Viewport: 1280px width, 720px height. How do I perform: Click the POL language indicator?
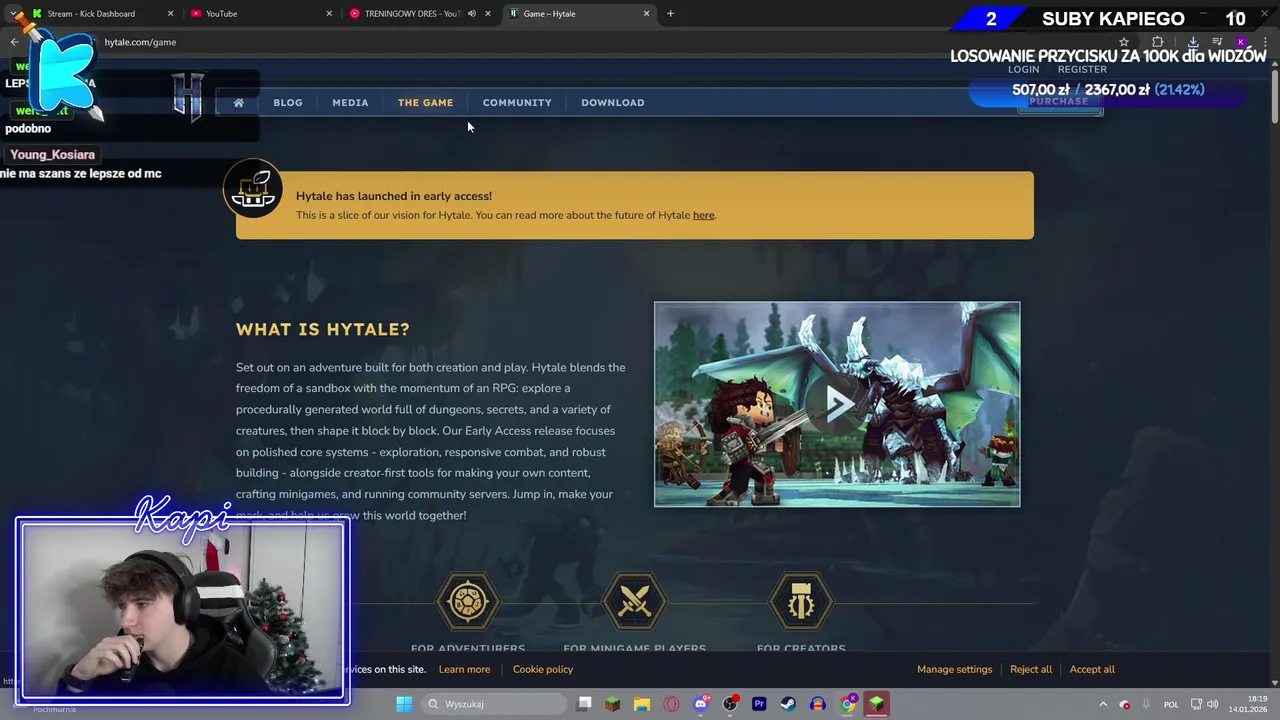1171,704
